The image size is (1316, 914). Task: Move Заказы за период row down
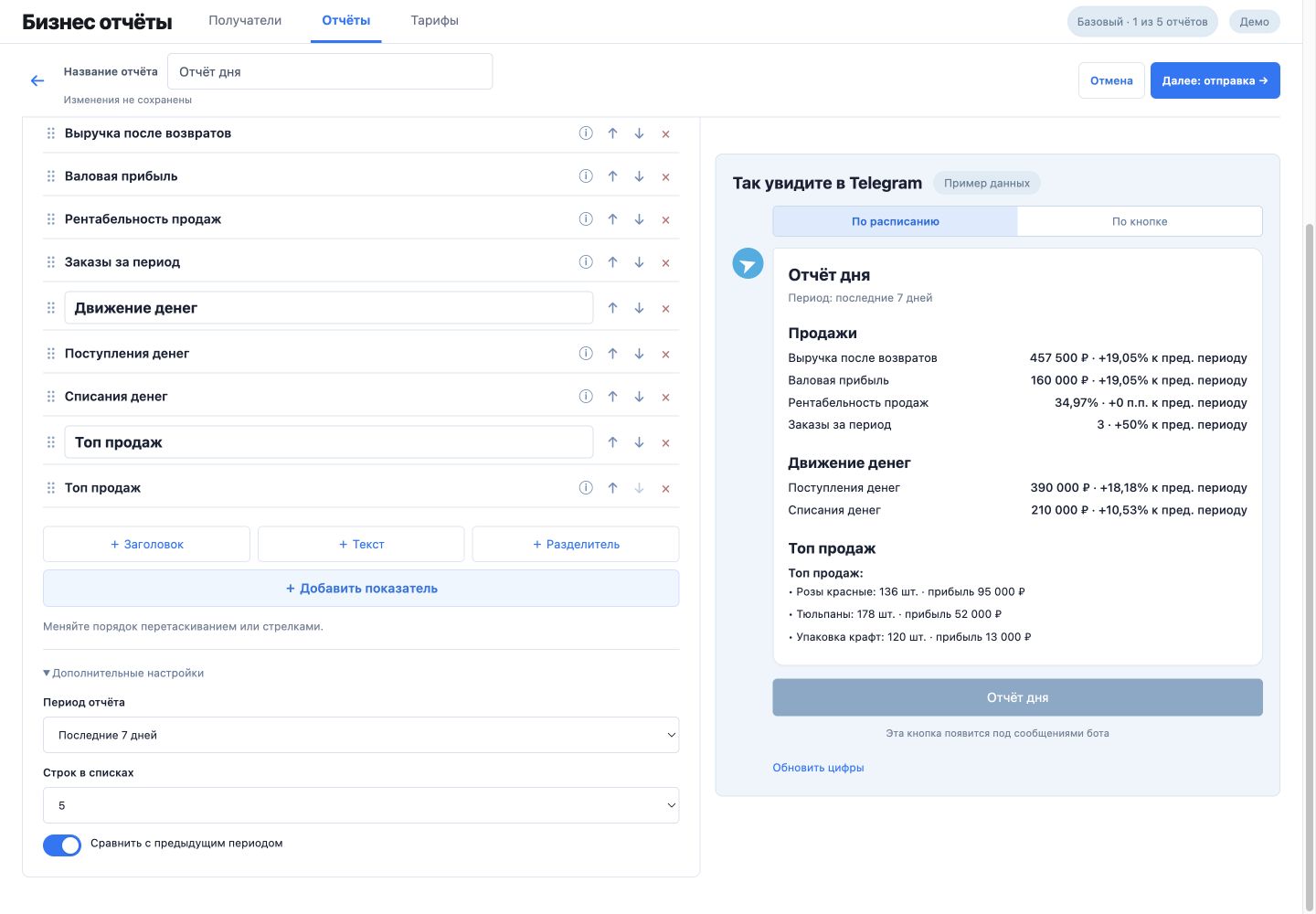pos(639,262)
